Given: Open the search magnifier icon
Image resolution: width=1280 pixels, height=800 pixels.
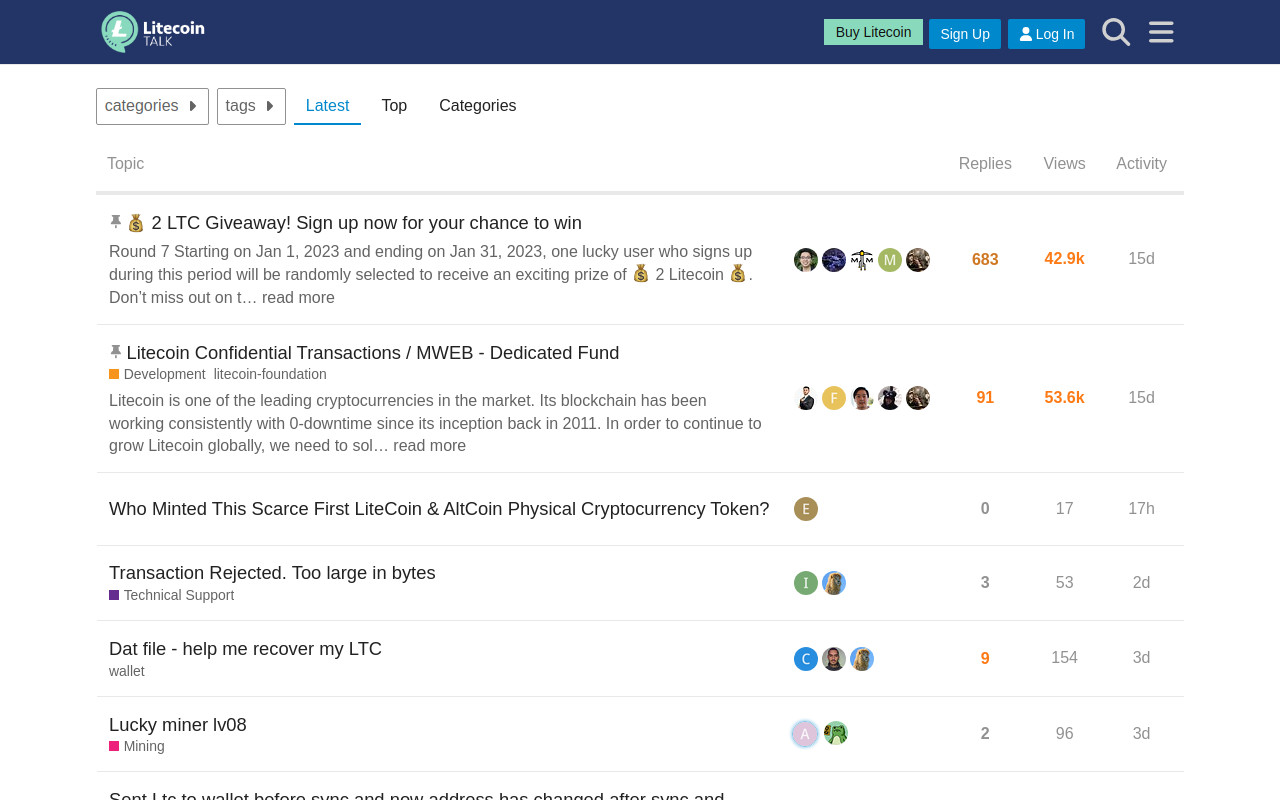Looking at the screenshot, I should [x=1116, y=32].
